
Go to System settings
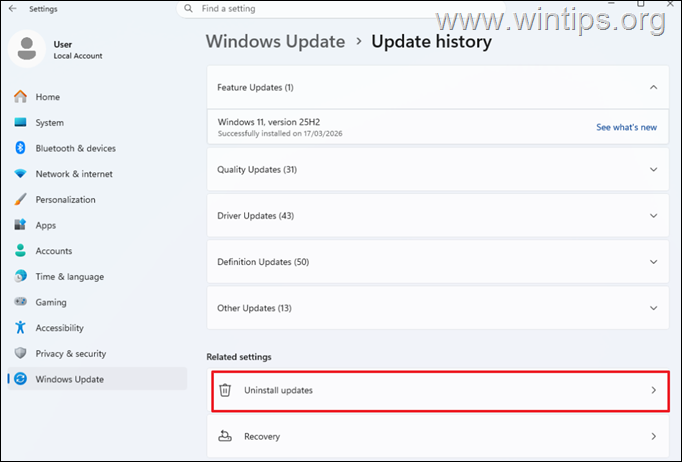click(97, 122)
